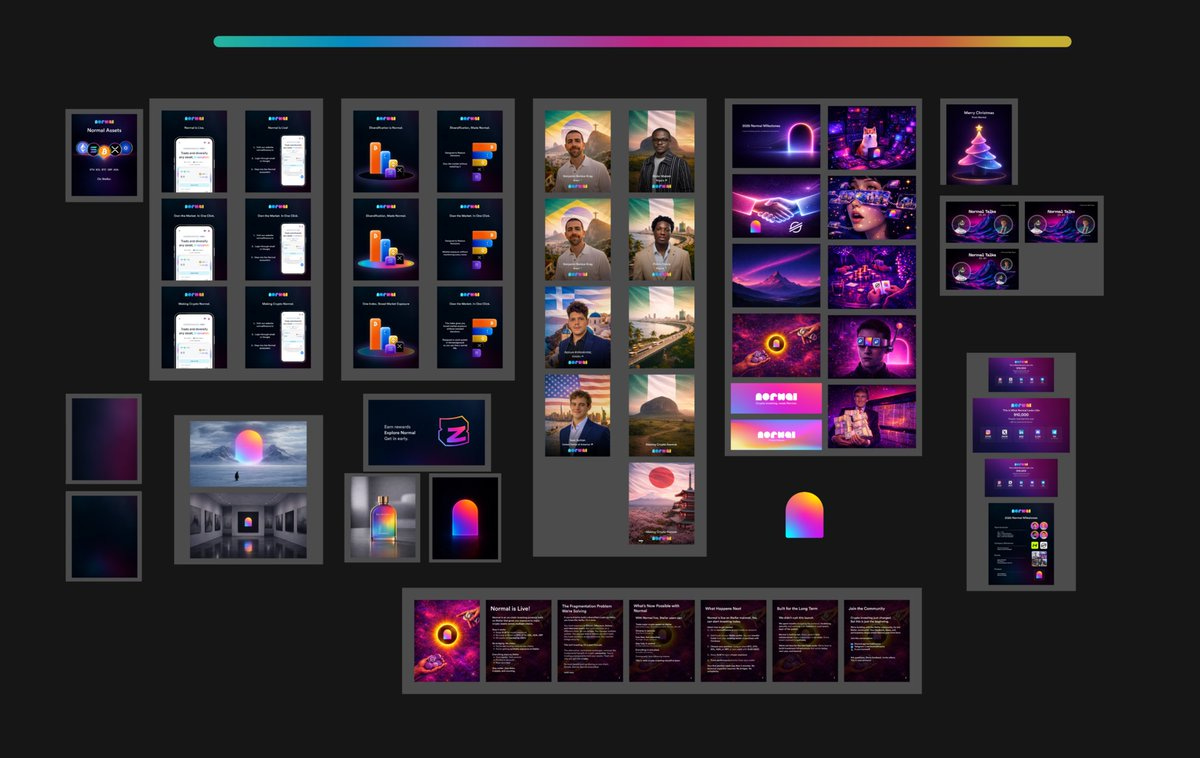
Task: Select the purple mountain landscape image
Action: tap(776, 277)
